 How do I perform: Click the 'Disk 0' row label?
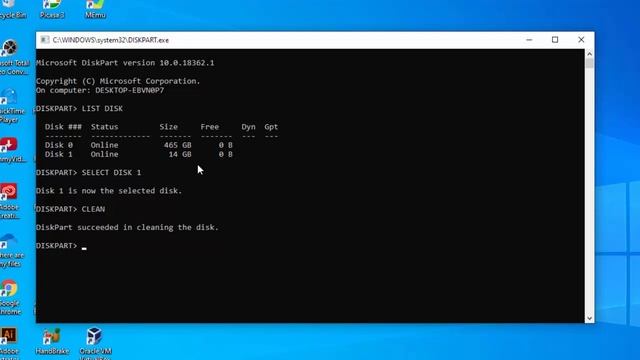59,145
